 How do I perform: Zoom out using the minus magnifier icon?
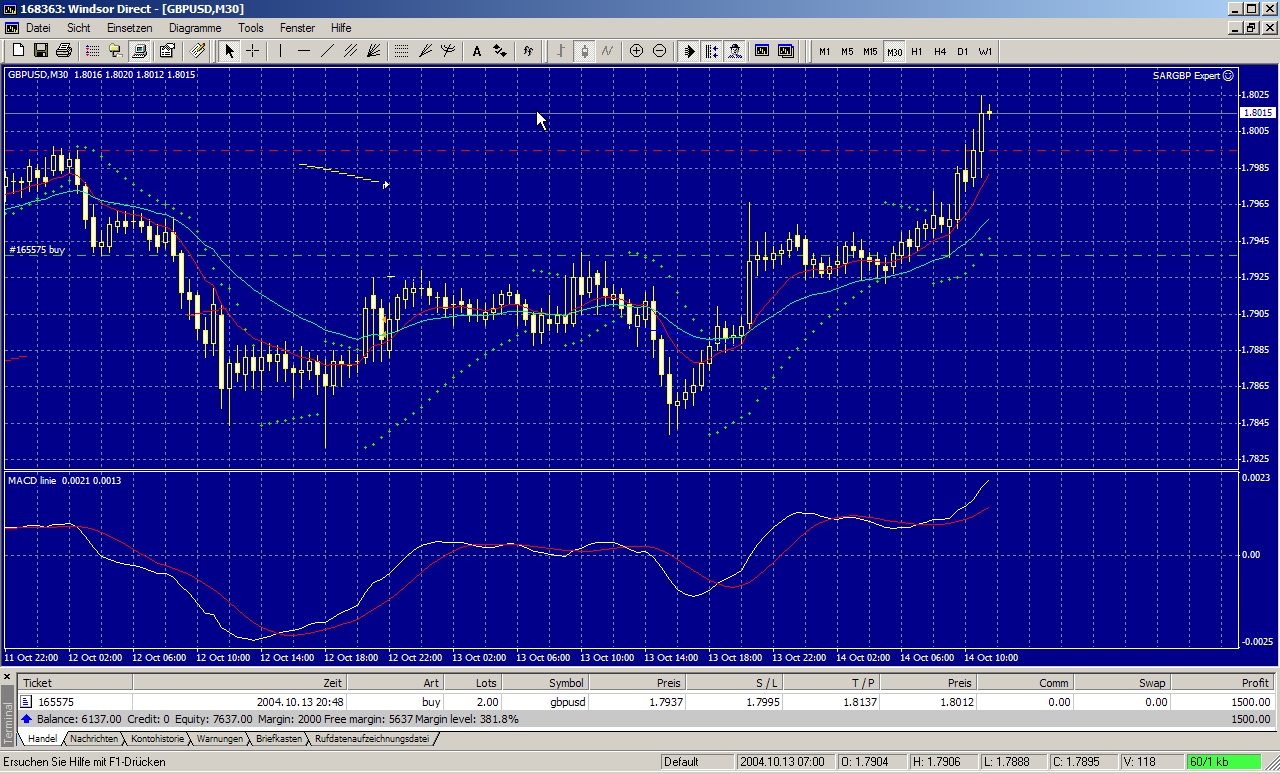tap(659, 51)
